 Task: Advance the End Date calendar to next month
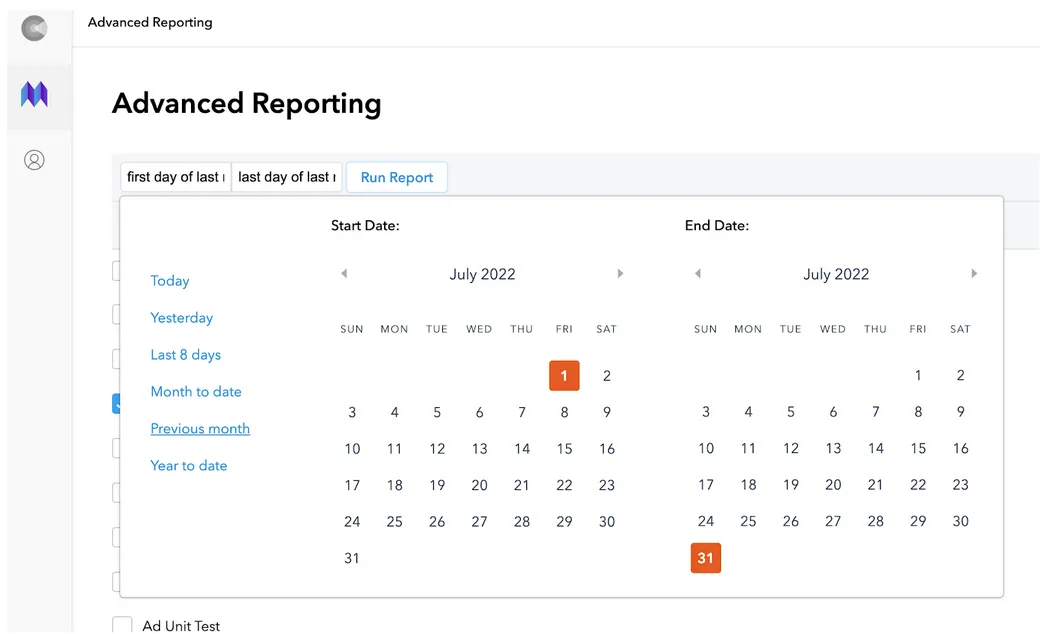(x=974, y=273)
